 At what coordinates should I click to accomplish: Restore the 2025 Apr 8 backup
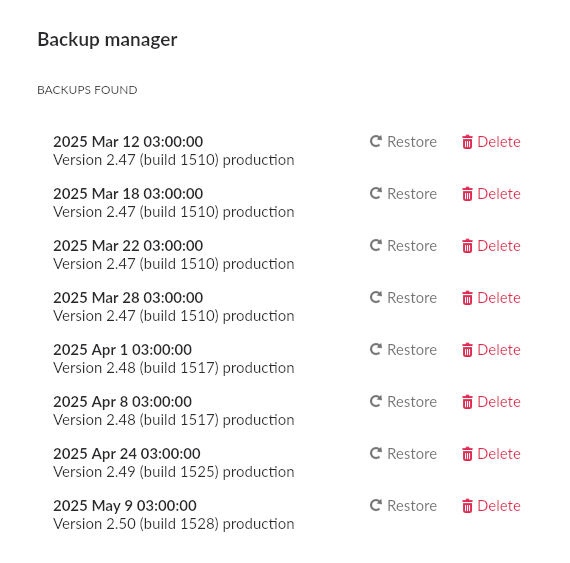point(403,402)
